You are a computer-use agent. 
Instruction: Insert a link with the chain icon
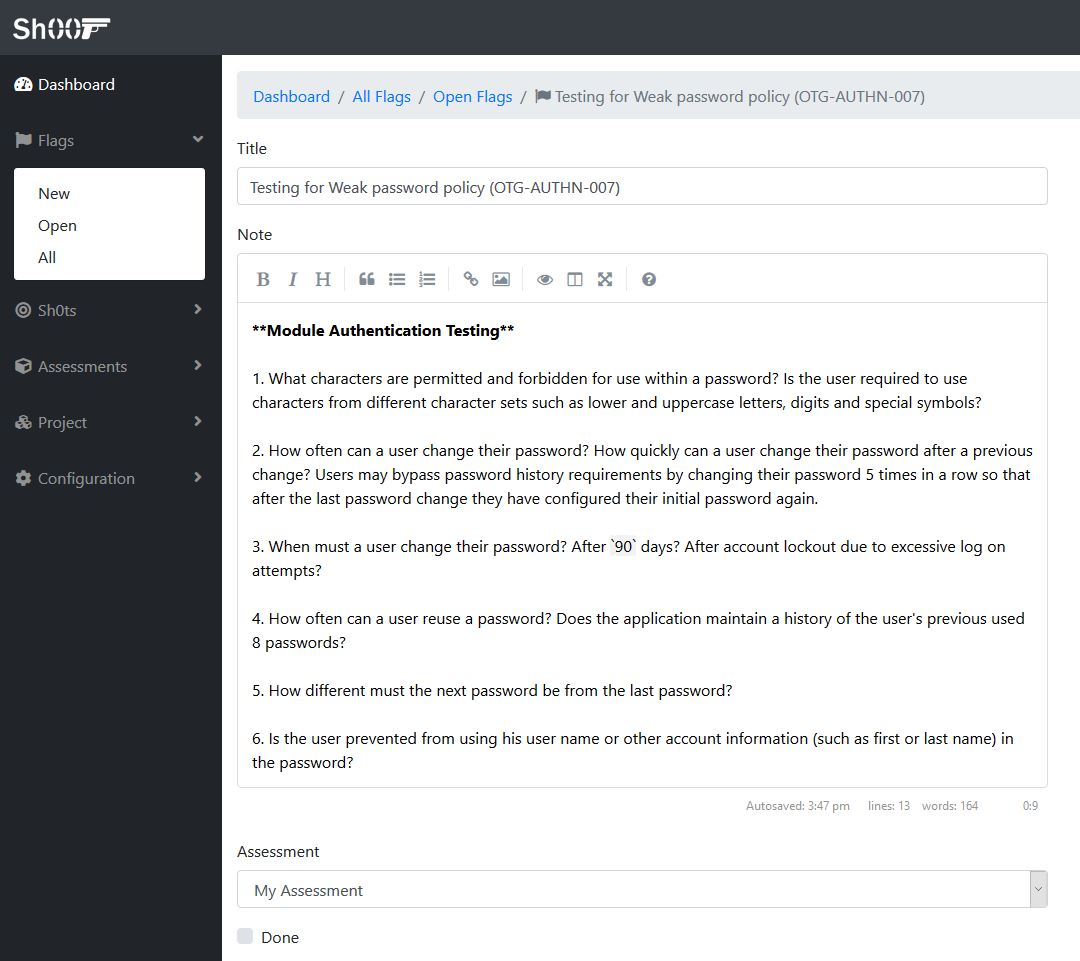tap(471, 279)
